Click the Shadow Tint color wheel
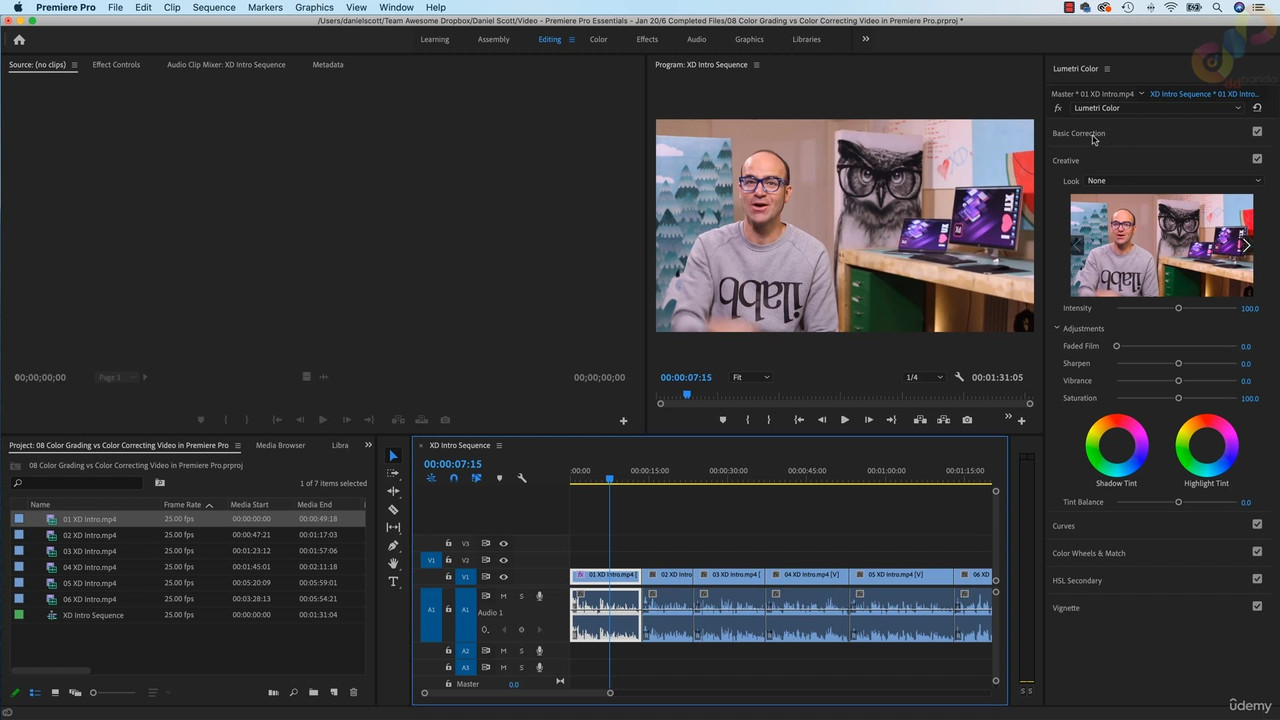 coord(1117,445)
